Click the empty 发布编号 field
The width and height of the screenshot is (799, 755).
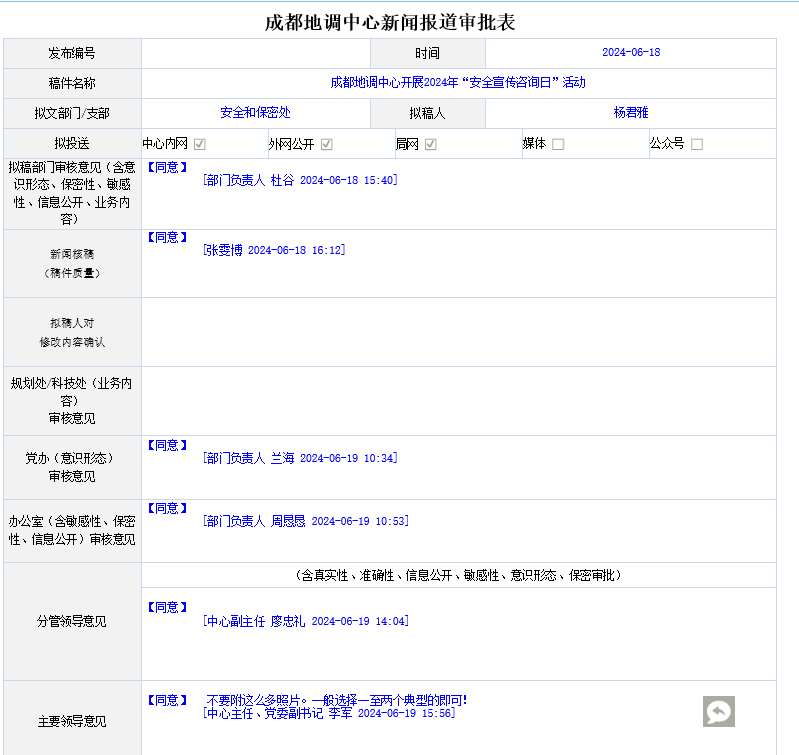coord(256,53)
